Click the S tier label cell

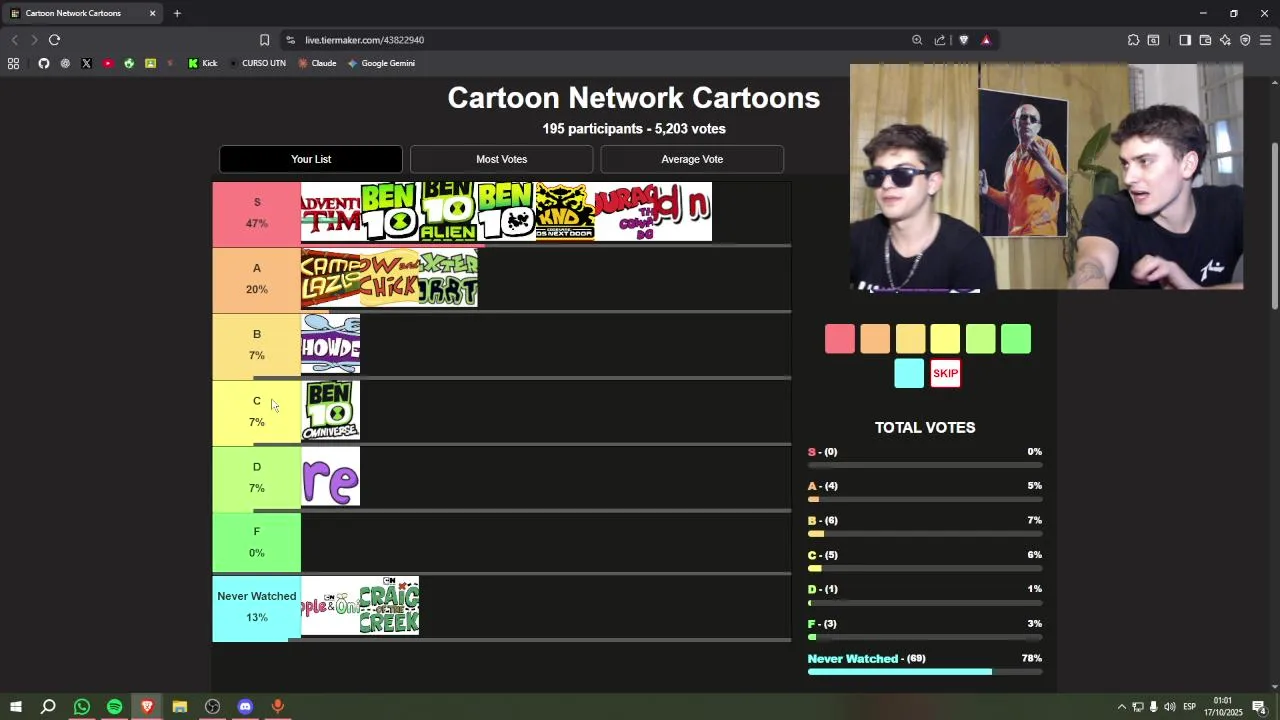tap(256, 213)
